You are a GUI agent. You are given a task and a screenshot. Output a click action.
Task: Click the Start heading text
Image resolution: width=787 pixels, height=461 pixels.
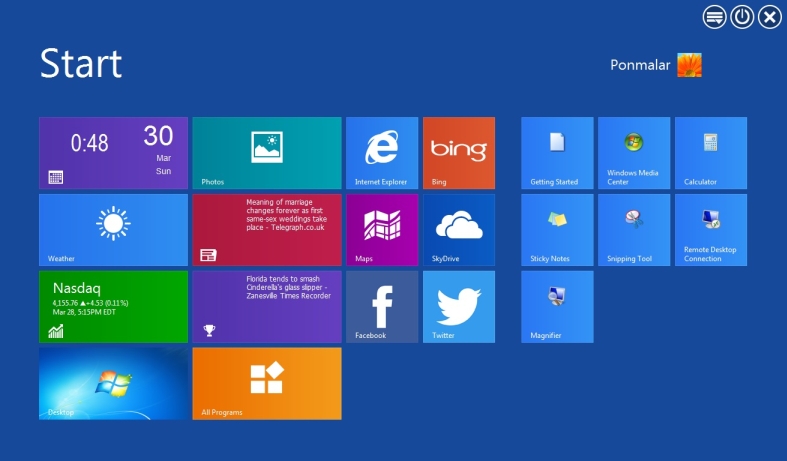81,64
